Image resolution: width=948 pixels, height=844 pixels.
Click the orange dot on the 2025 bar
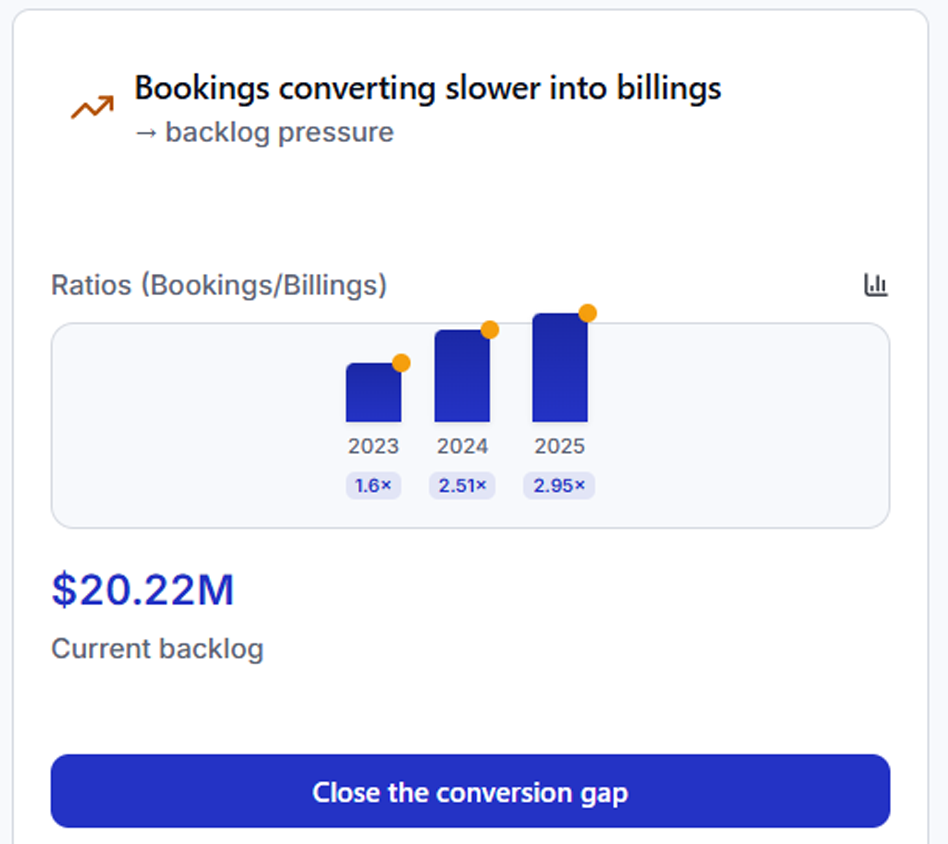588,313
